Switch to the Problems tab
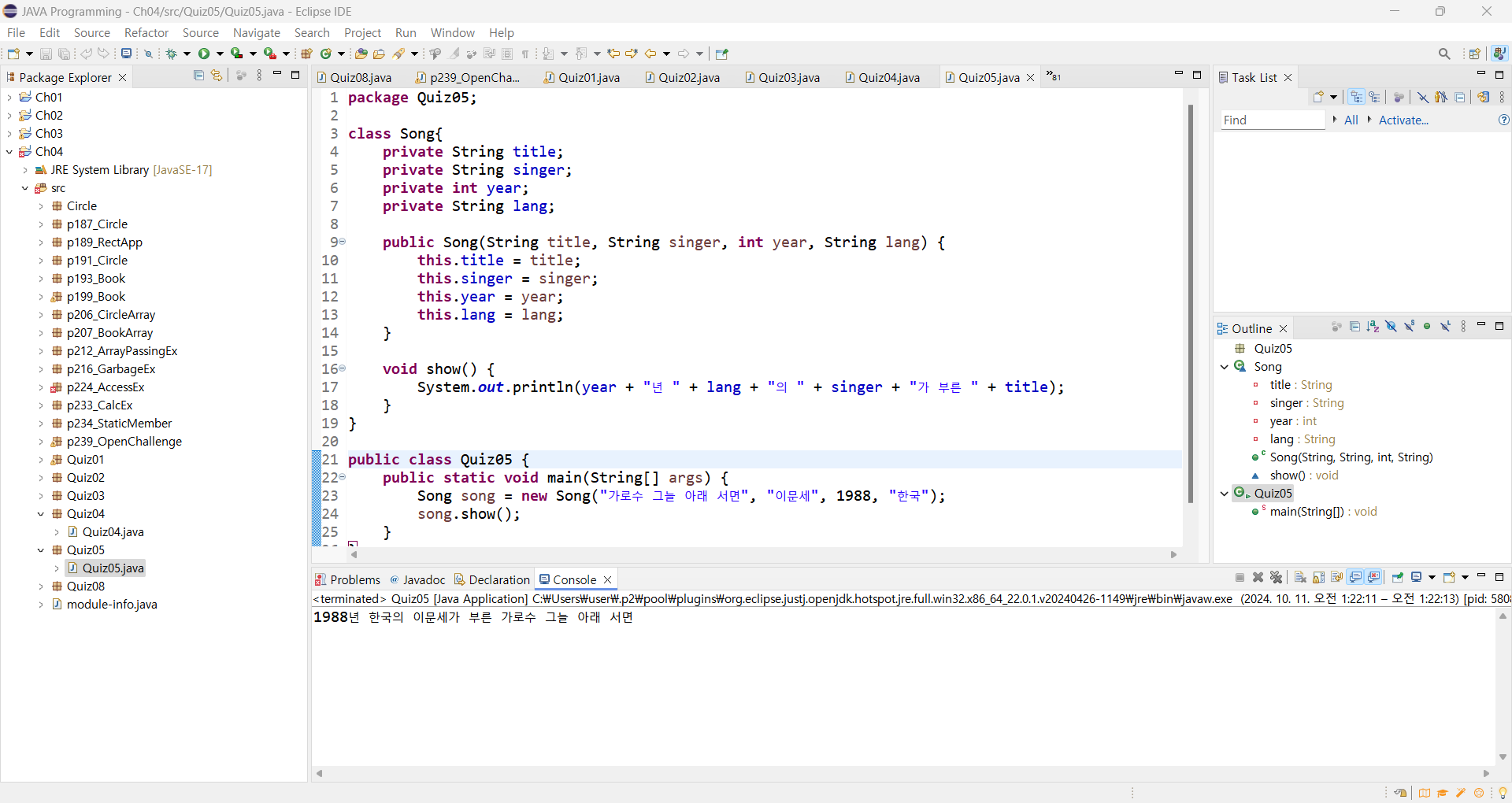Image resolution: width=1512 pixels, height=803 pixels. click(x=347, y=579)
